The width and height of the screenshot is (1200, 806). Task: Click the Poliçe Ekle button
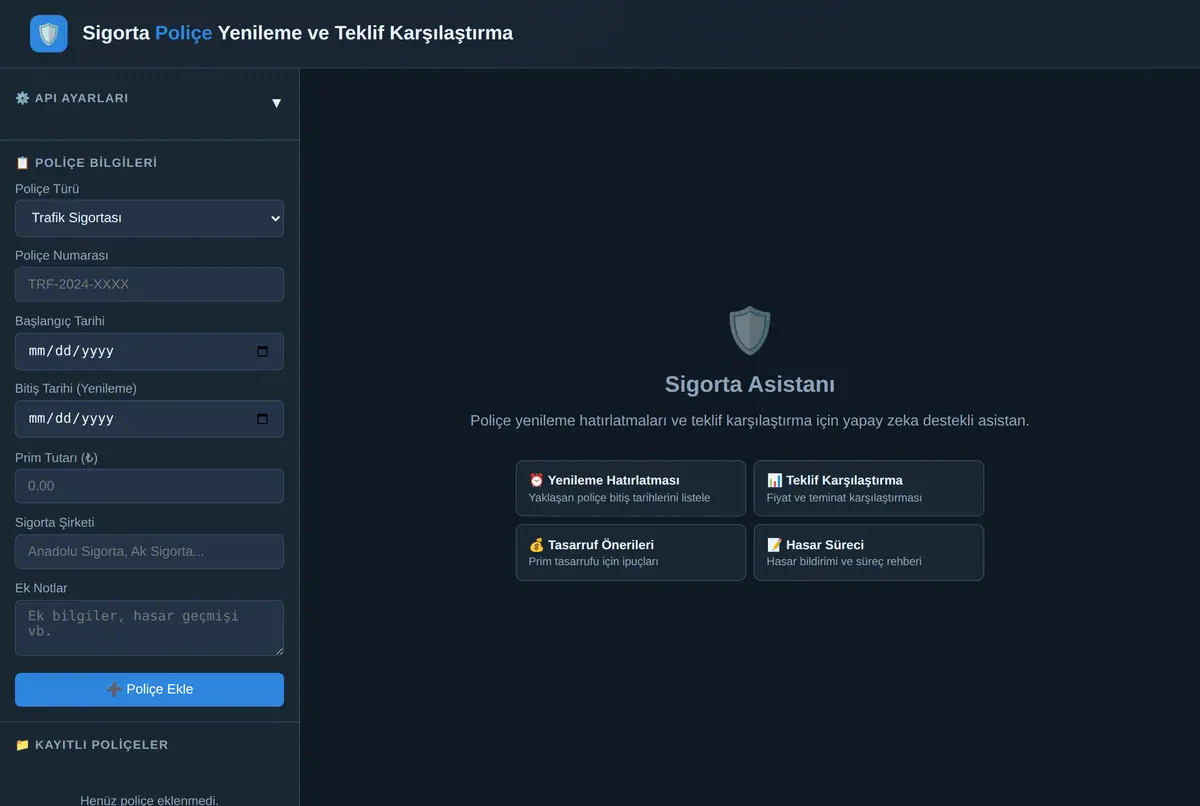point(149,689)
